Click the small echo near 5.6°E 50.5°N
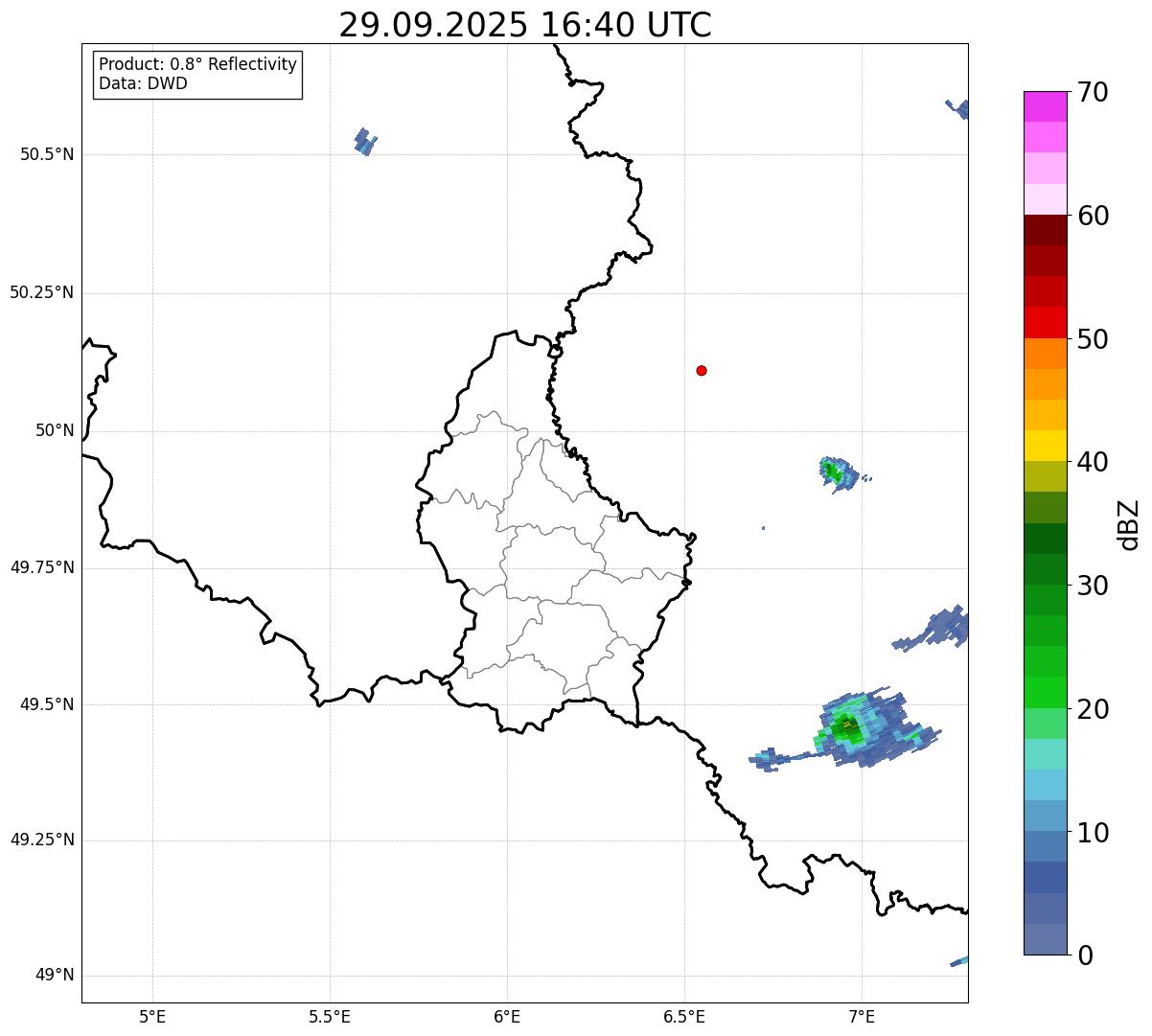The width and height of the screenshot is (1152, 1036). click(365, 142)
